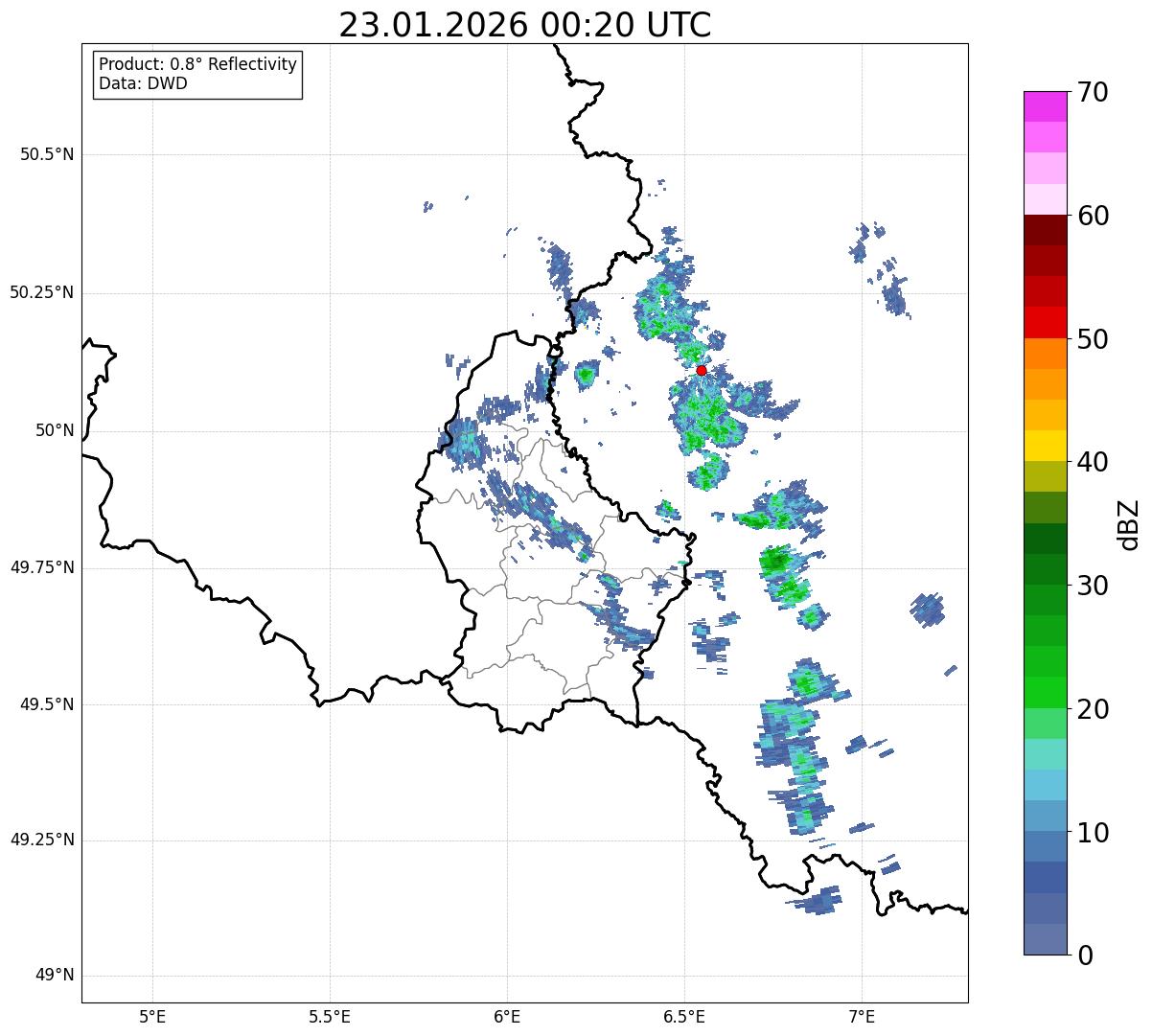Click the bright green swatch just above 20 dBZ
The height and width of the screenshot is (1036, 1152).
[x=1046, y=693]
